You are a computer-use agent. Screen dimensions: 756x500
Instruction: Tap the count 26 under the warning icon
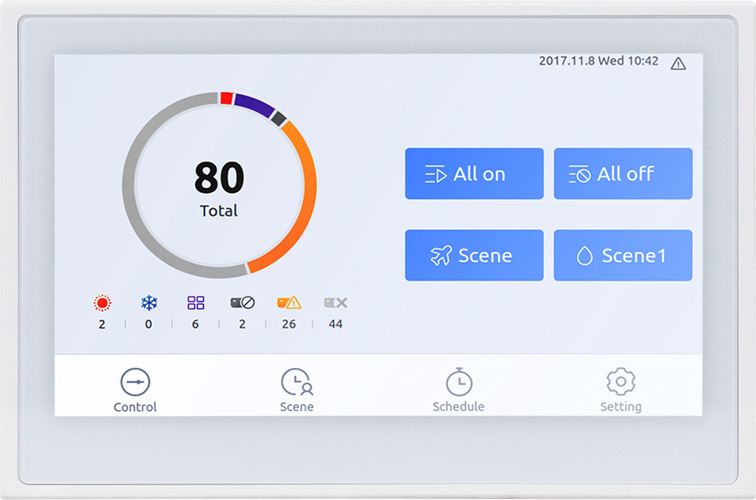coord(289,324)
